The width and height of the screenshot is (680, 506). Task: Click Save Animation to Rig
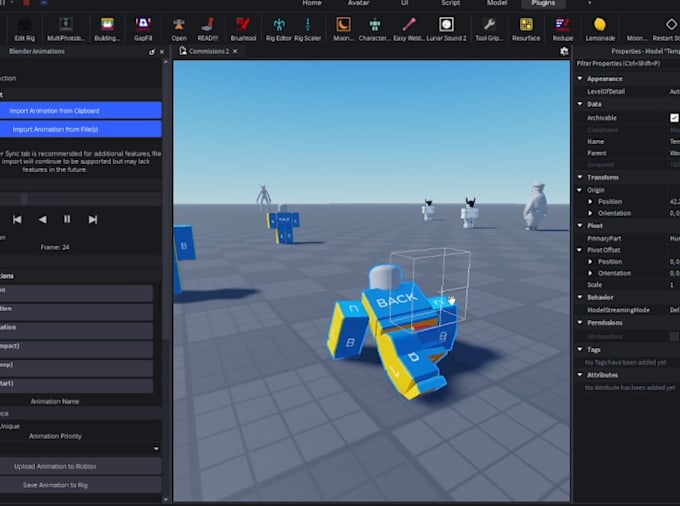[81, 485]
